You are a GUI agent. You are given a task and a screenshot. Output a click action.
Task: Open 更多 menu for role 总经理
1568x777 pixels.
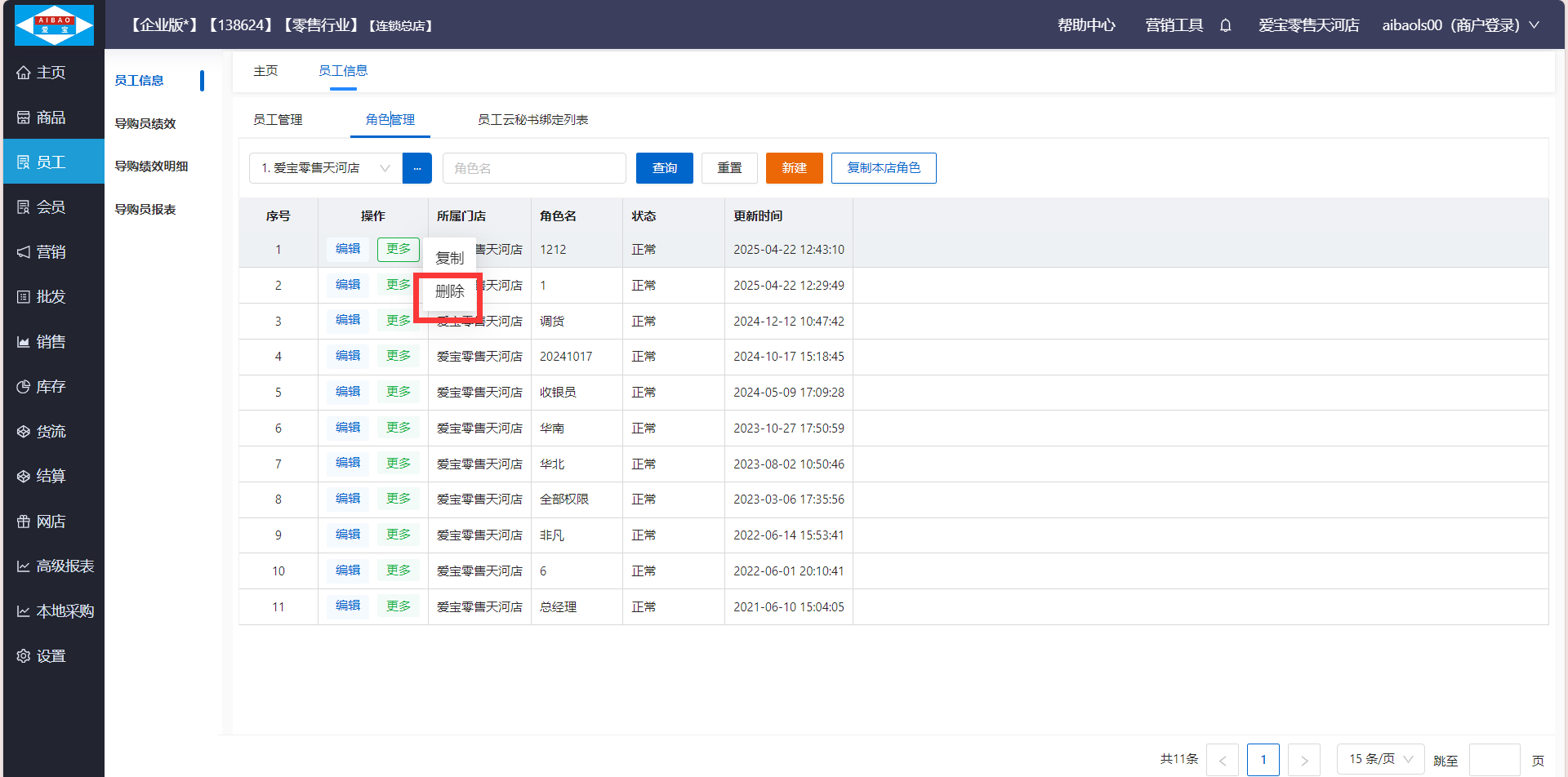[x=399, y=606]
